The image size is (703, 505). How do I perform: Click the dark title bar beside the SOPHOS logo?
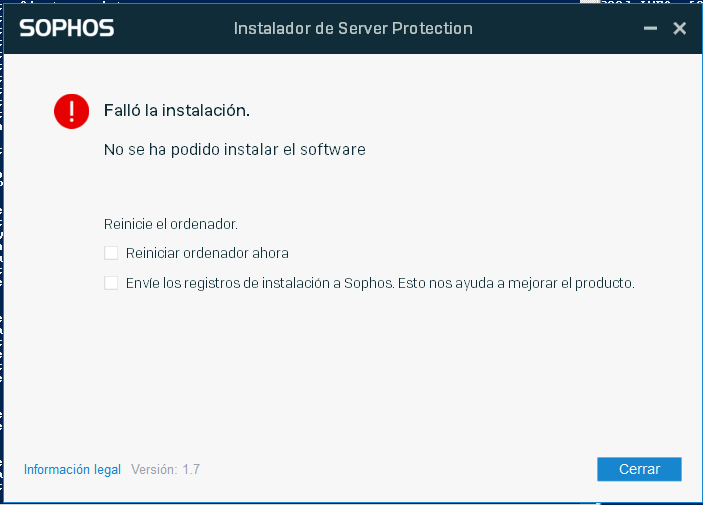pos(174,28)
